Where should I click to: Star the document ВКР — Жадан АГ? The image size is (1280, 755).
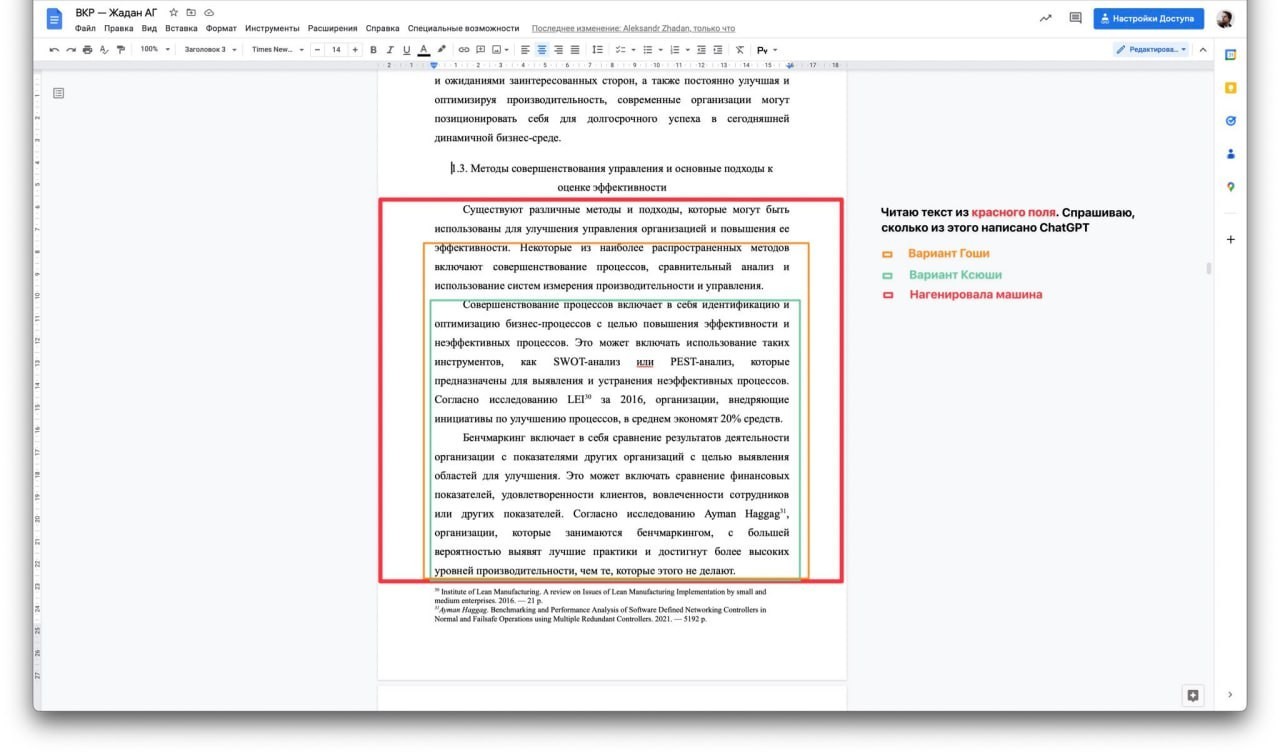coord(174,13)
